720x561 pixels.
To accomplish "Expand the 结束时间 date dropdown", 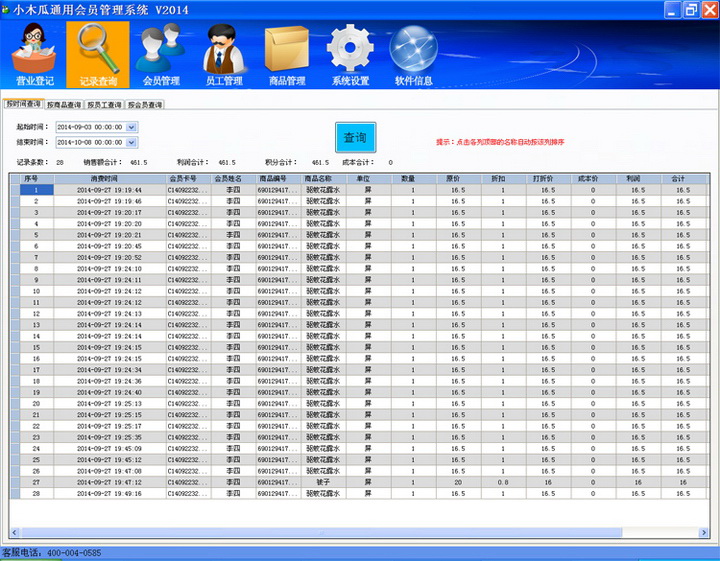I will [x=132, y=143].
